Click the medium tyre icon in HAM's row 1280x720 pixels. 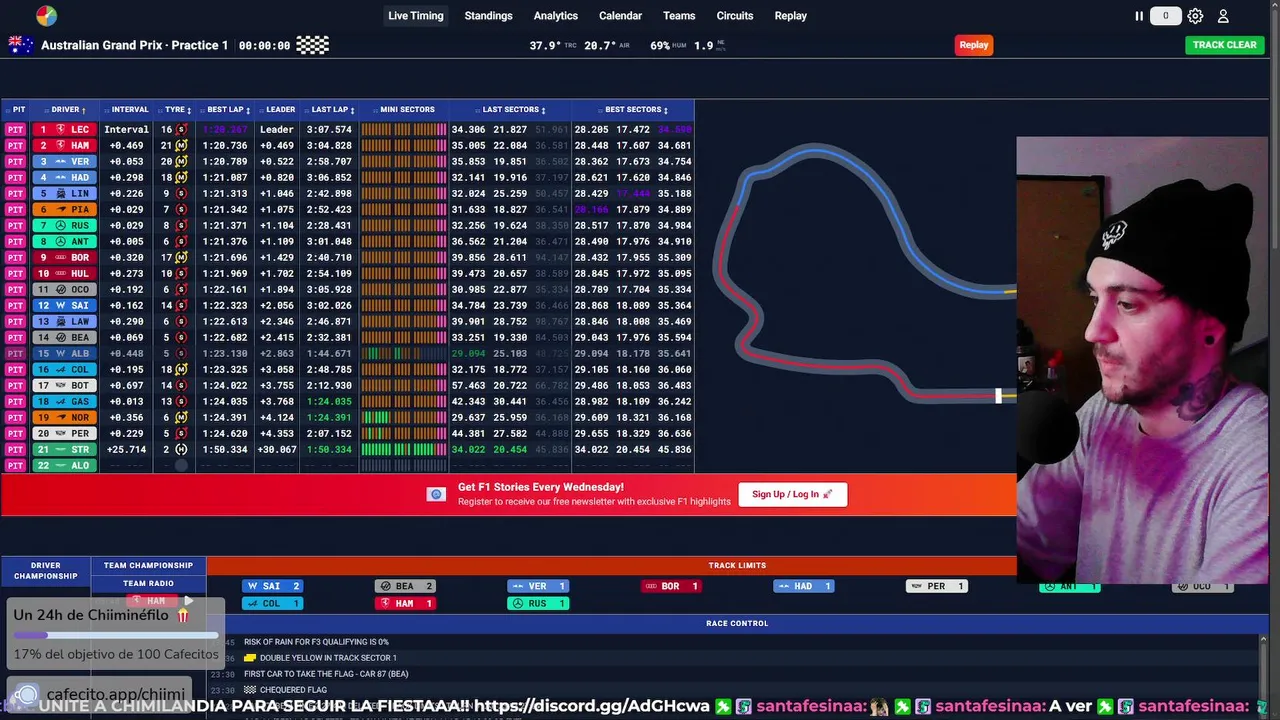[x=181, y=146]
